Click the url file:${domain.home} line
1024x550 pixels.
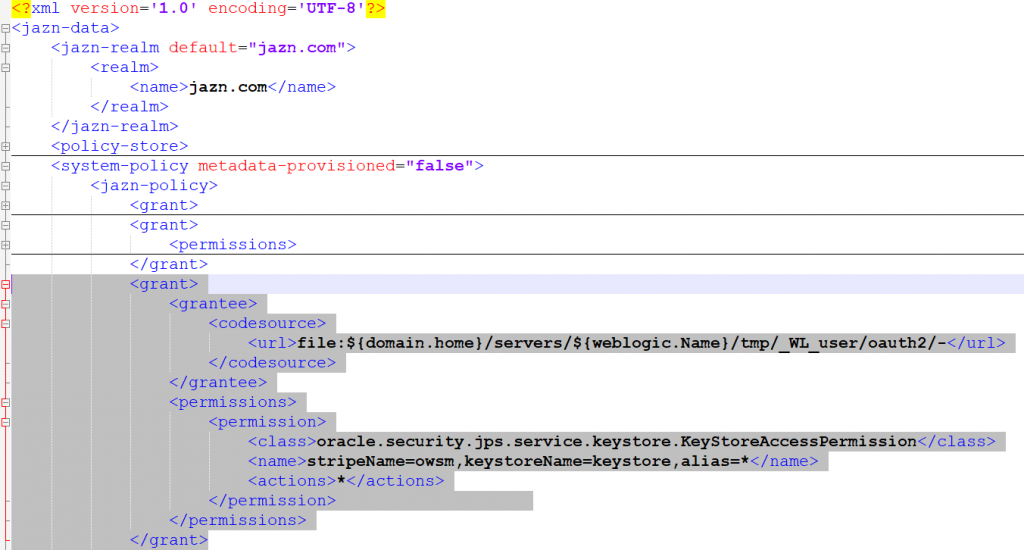click(626, 343)
